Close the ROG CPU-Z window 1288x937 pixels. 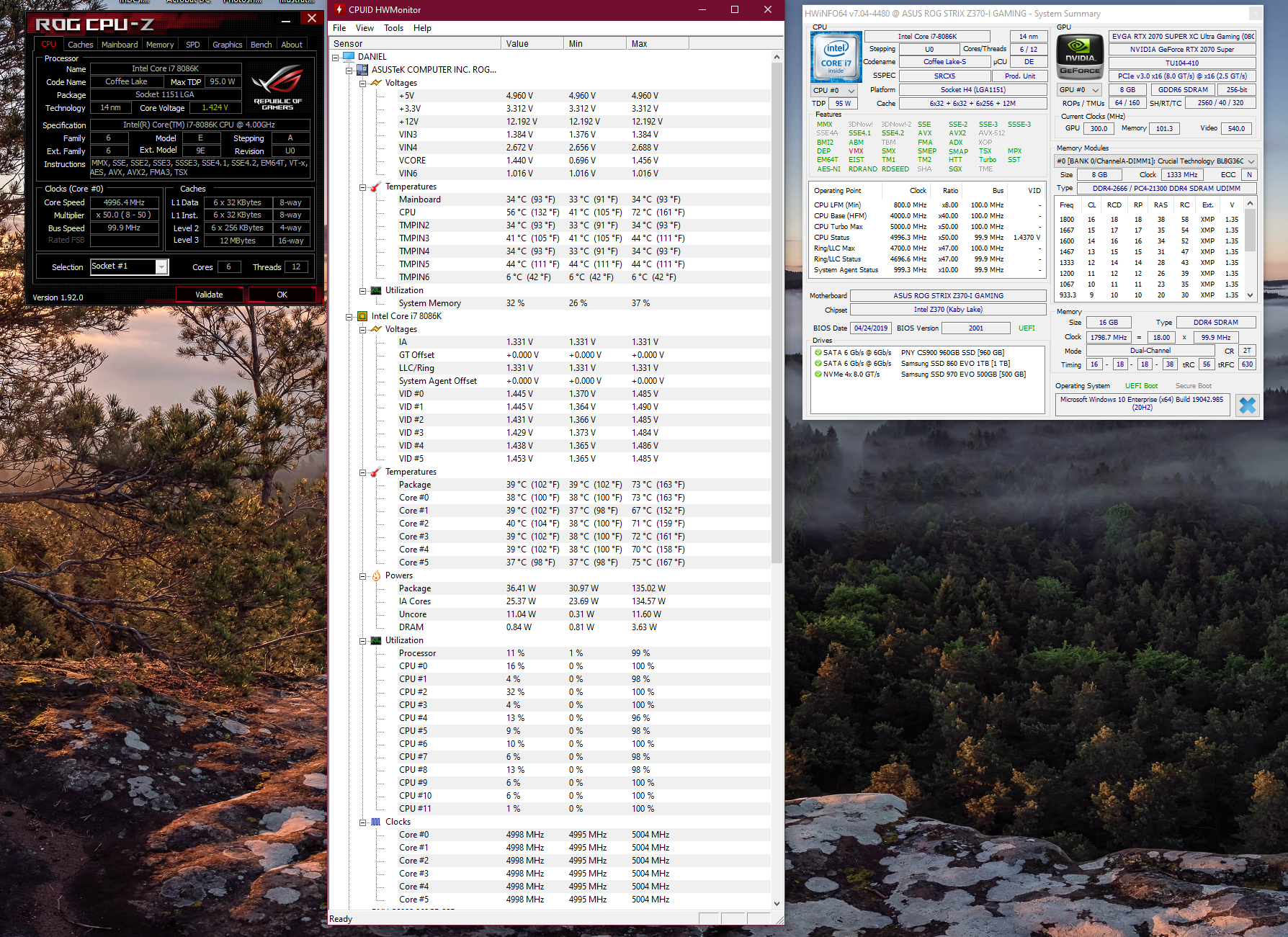311,18
